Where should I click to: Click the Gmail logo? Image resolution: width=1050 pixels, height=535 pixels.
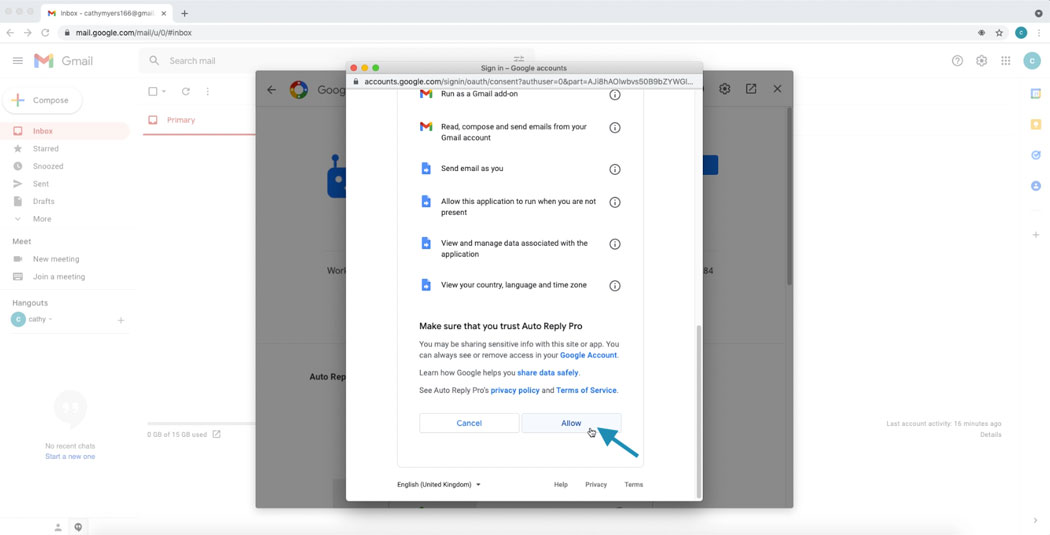64,61
